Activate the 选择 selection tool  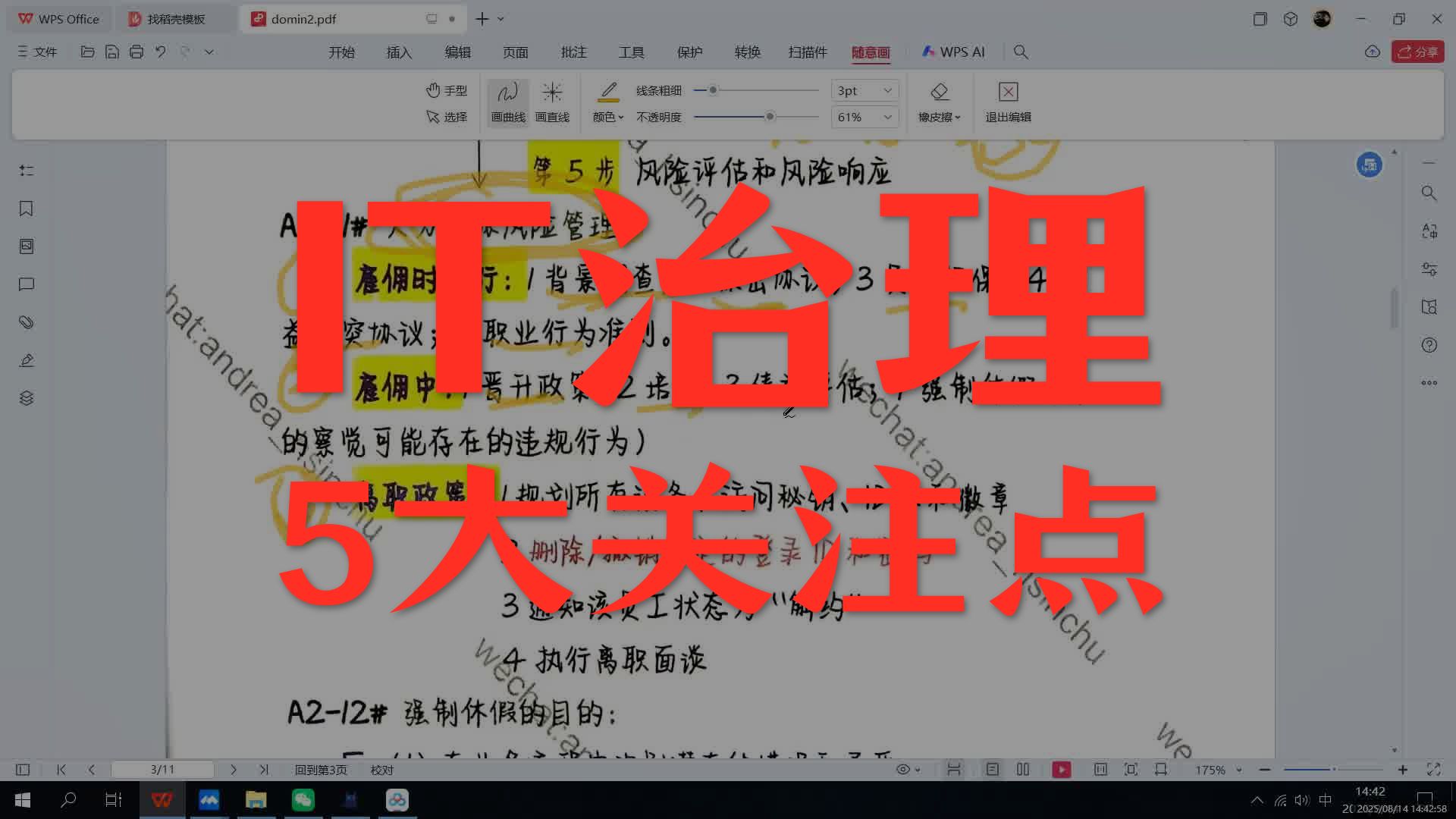pos(447,117)
